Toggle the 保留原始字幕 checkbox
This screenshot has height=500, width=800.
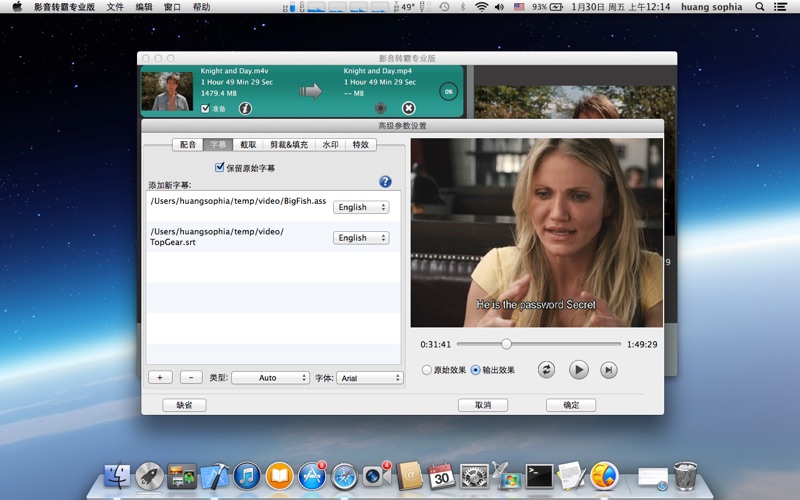click(220, 168)
